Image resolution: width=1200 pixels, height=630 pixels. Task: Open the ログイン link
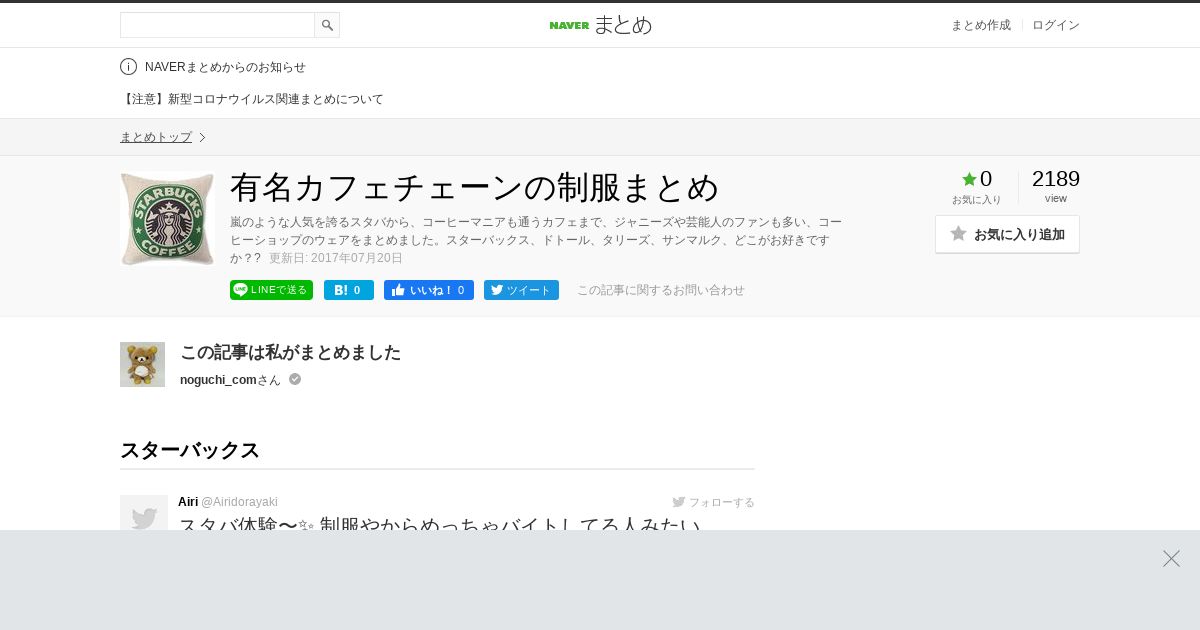(x=1056, y=25)
